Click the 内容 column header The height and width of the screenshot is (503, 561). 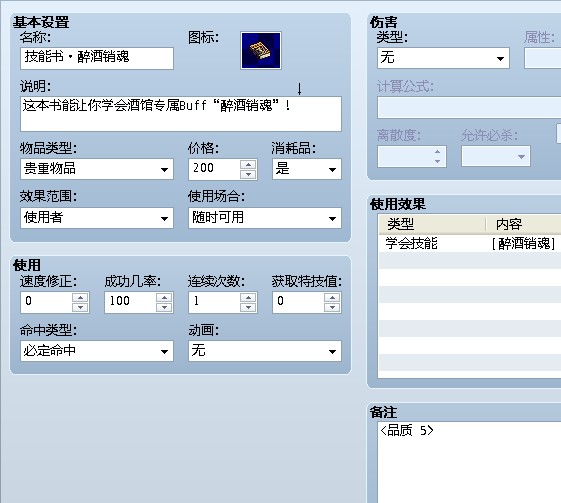tap(523, 224)
